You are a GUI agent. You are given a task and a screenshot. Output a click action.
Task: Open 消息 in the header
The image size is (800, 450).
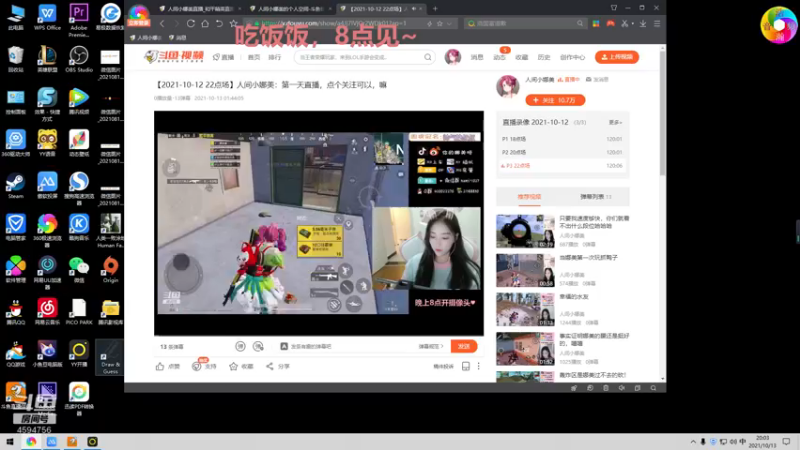pos(477,57)
